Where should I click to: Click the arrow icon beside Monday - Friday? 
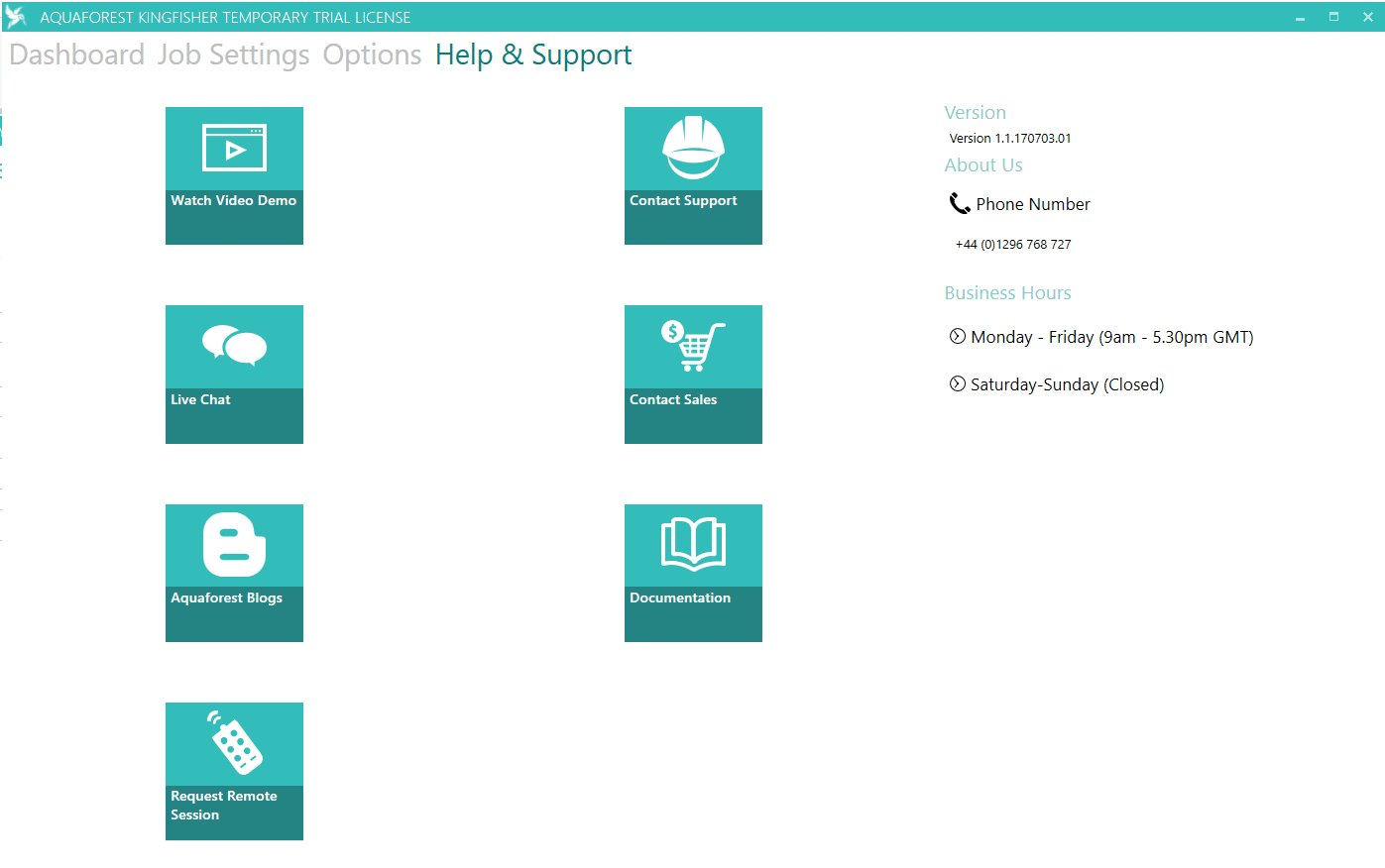click(957, 337)
